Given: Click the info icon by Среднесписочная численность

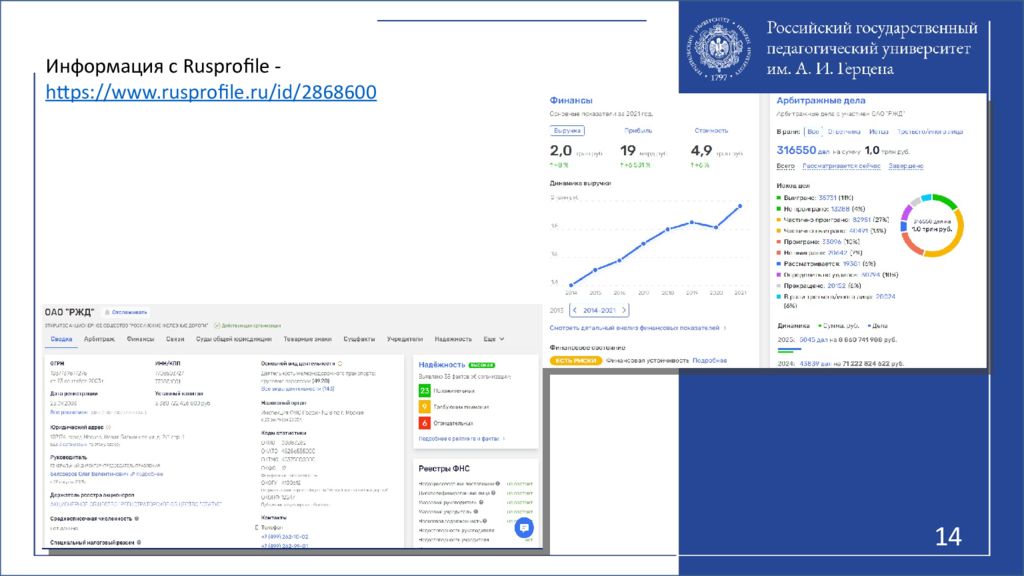Looking at the screenshot, I should pyautogui.click(x=137, y=519).
